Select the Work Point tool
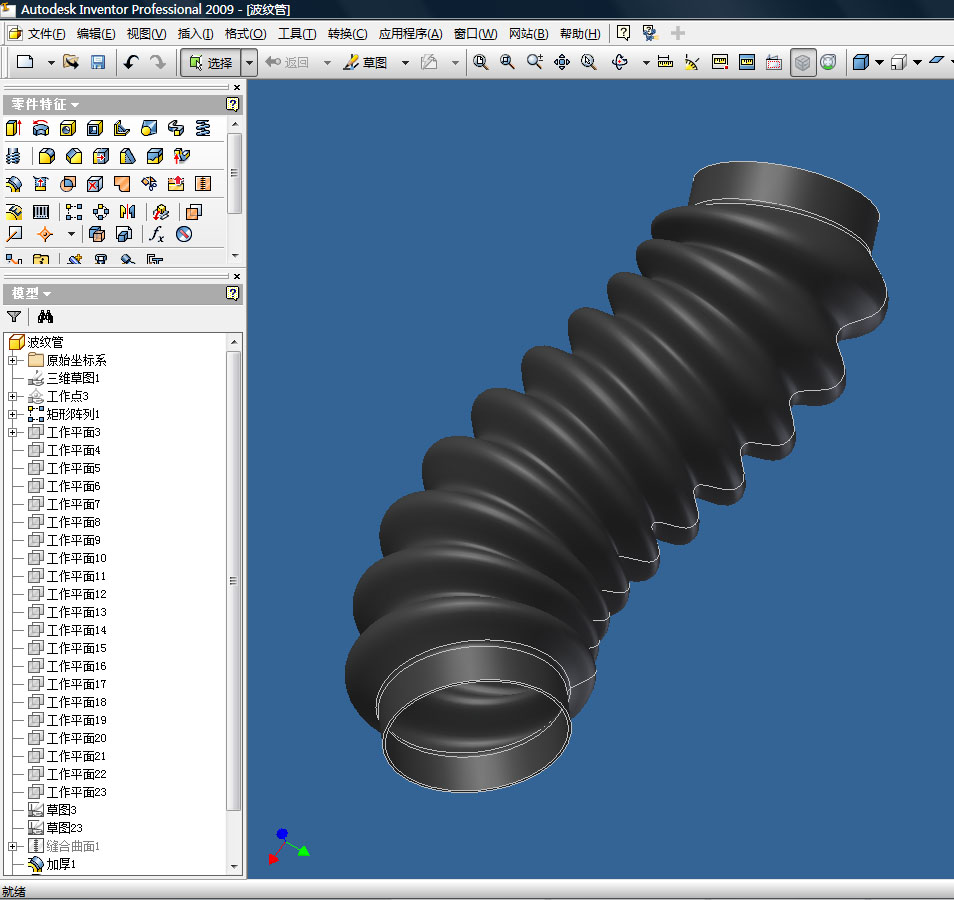The height and width of the screenshot is (900, 954). click(x=44, y=234)
